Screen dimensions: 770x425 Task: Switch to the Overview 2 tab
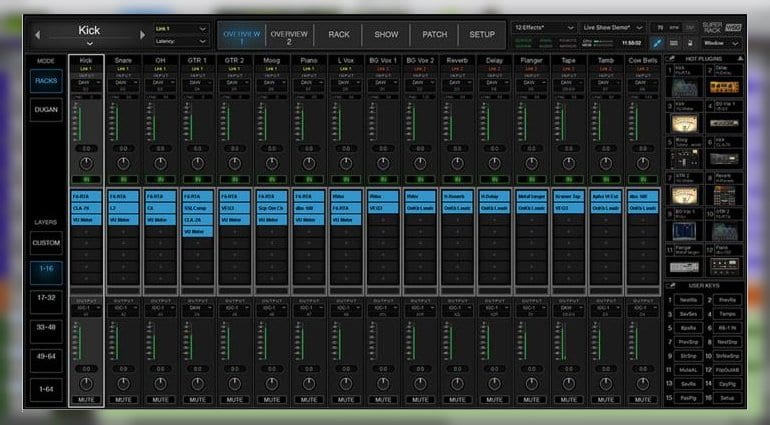[x=289, y=35]
